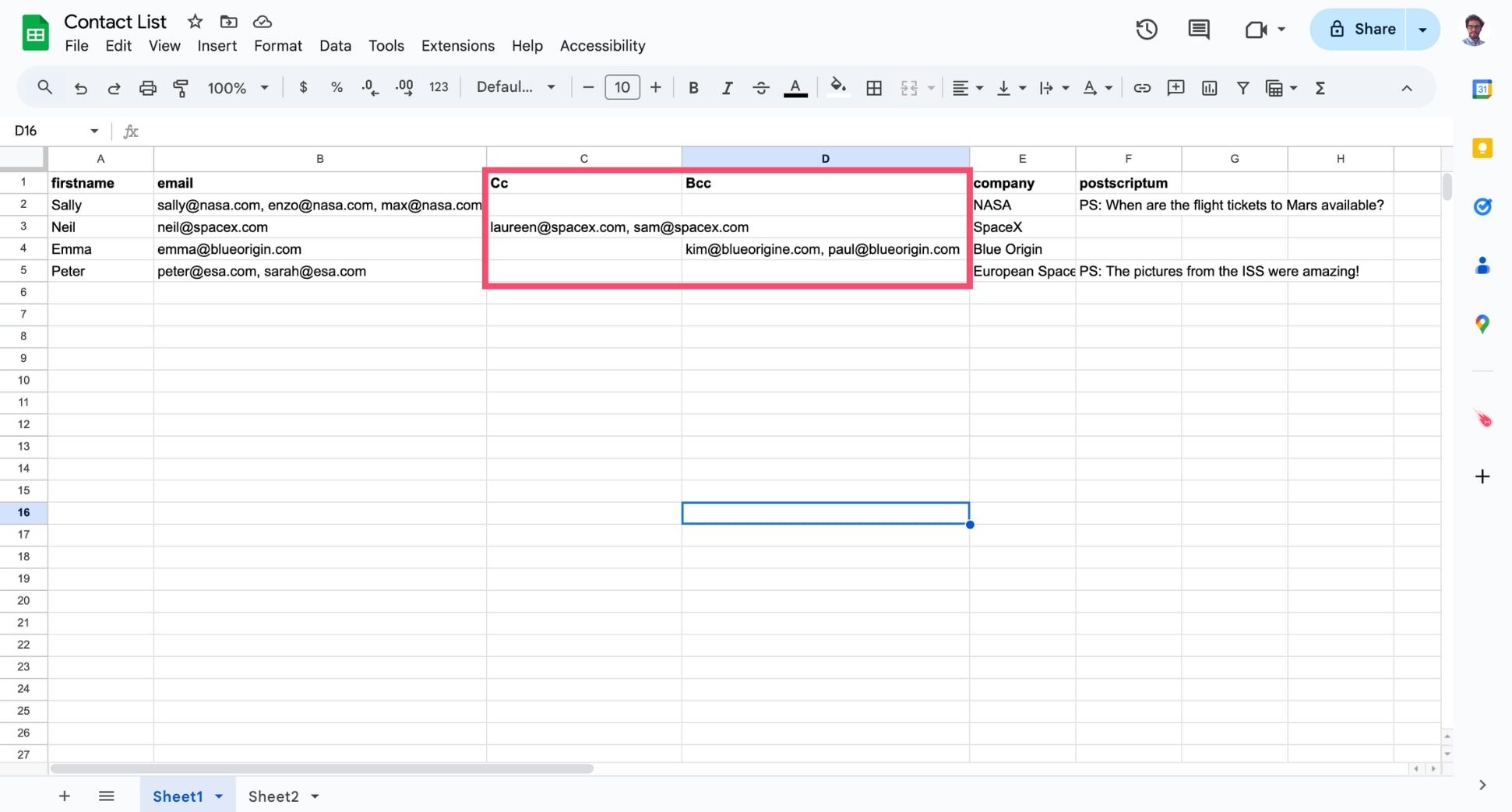The image size is (1512, 812).
Task: Insert link with chain icon
Action: 1142,88
